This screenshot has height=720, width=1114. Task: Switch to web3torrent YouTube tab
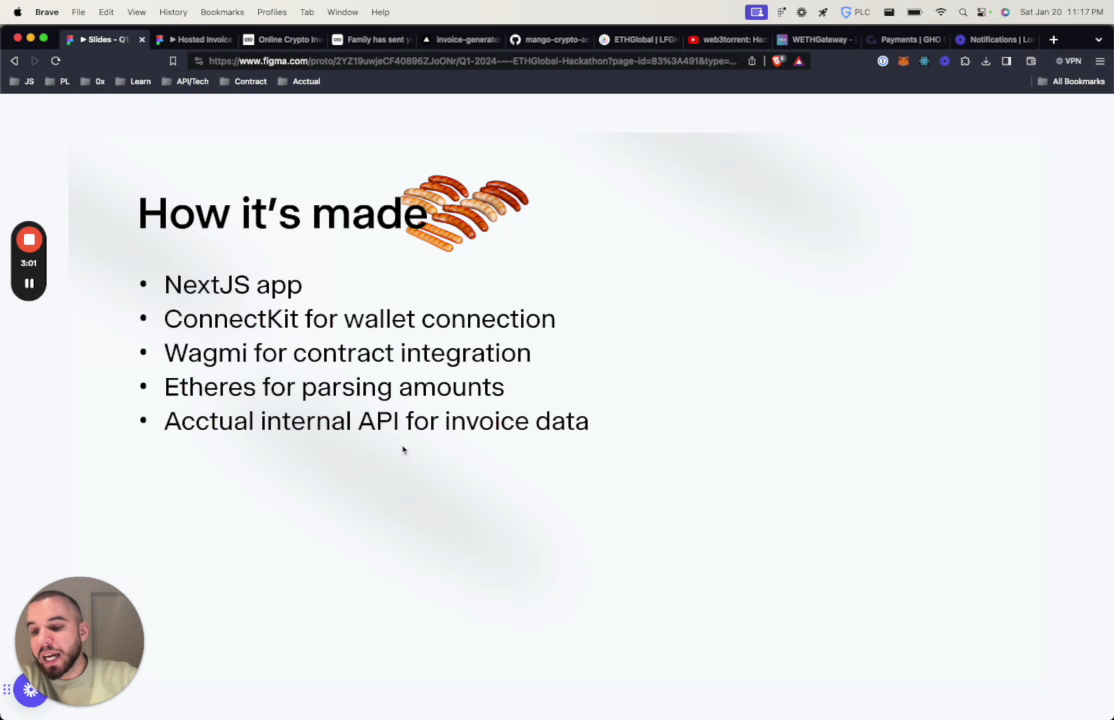pos(728,40)
